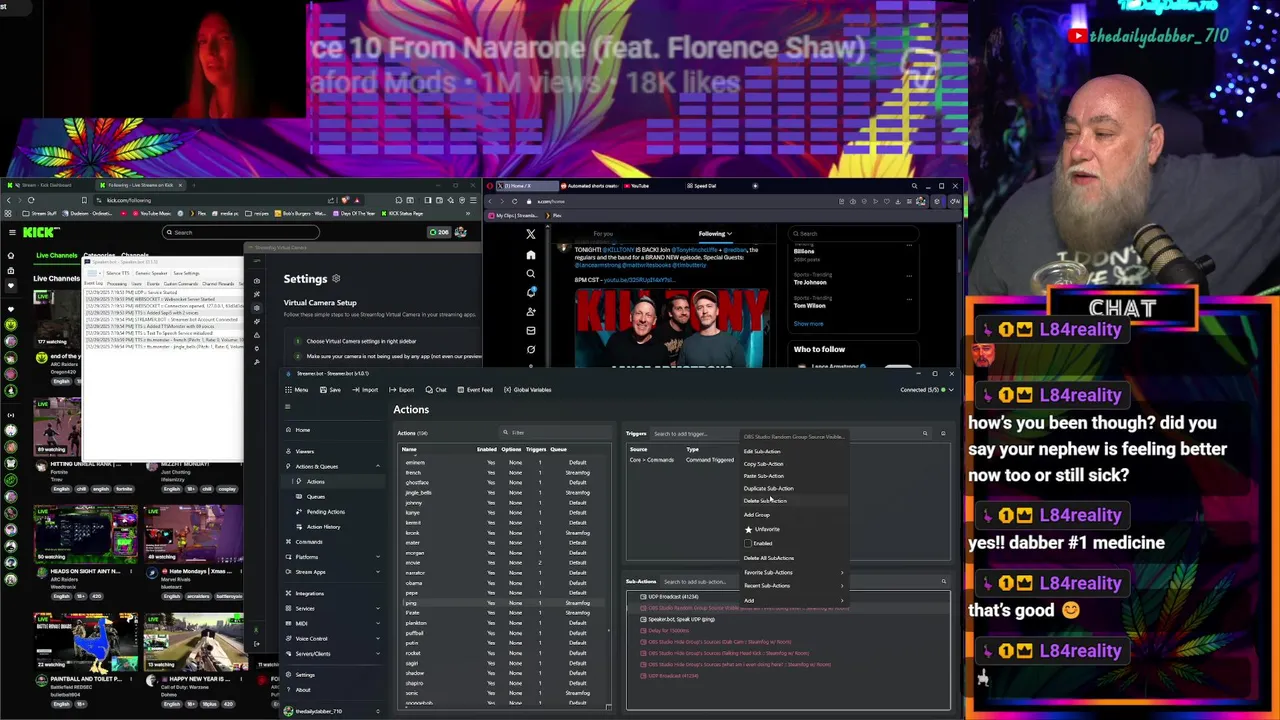The width and height of the screenshot is (1280, 720).
Task: Open Custom Commands tab in Speaker.bot
Action: coord(182,283)
